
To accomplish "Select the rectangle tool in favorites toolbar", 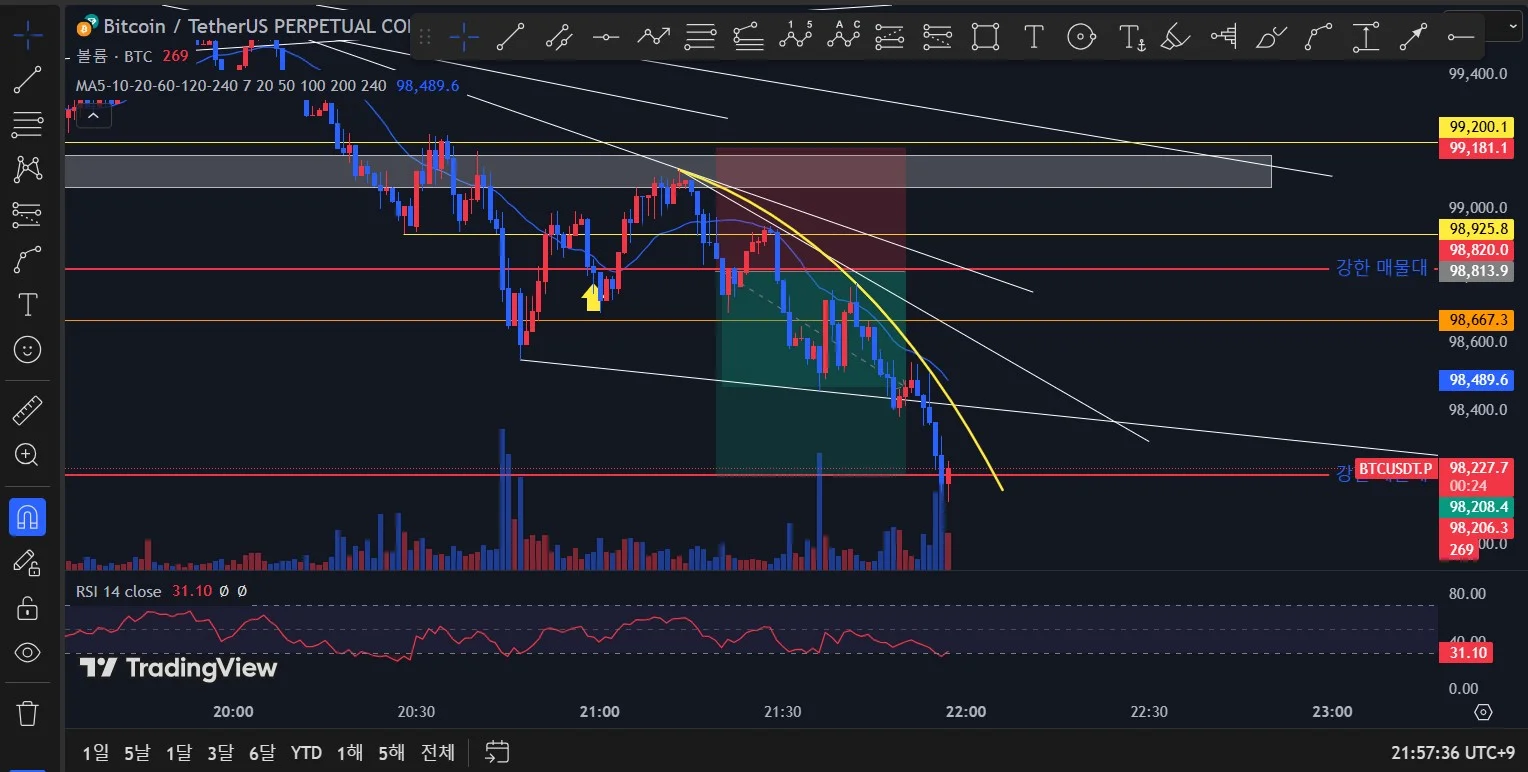I will click(x=985, y=37).
